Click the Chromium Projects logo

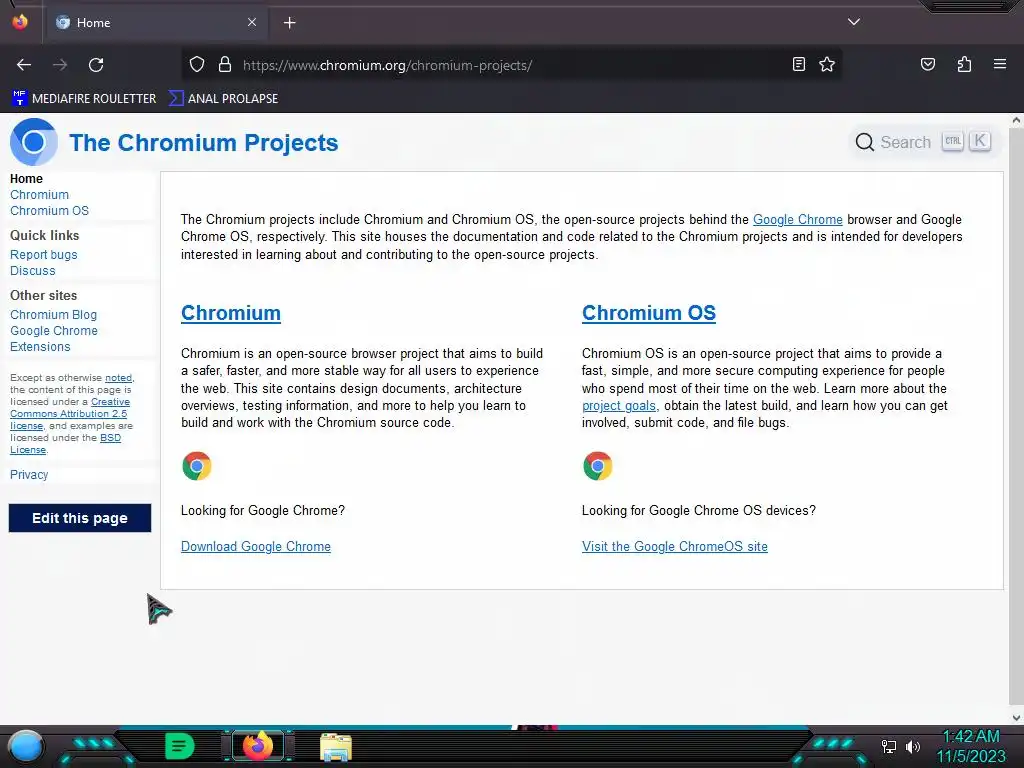click(33, 142)
